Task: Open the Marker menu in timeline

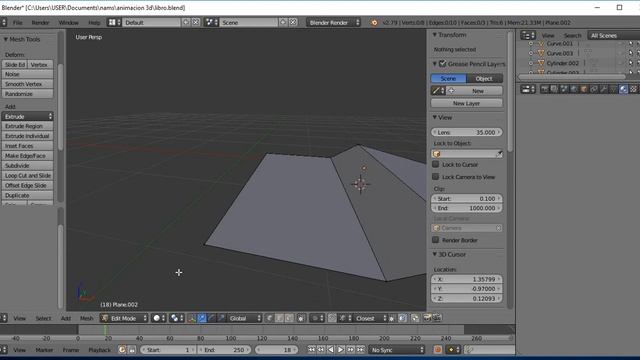Action: click(44, 350)
